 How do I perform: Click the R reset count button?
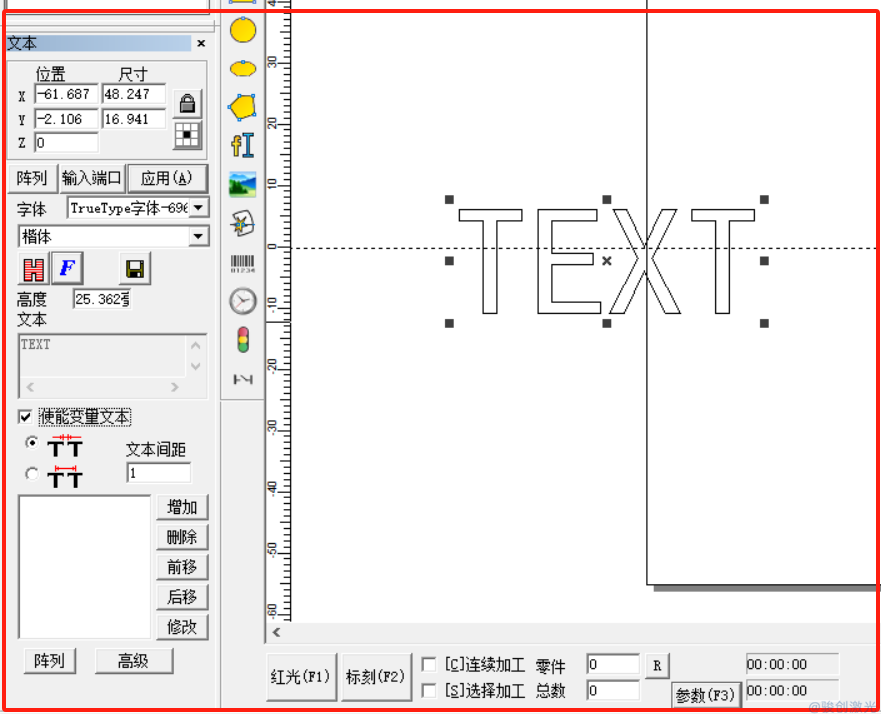click(657, 666)
